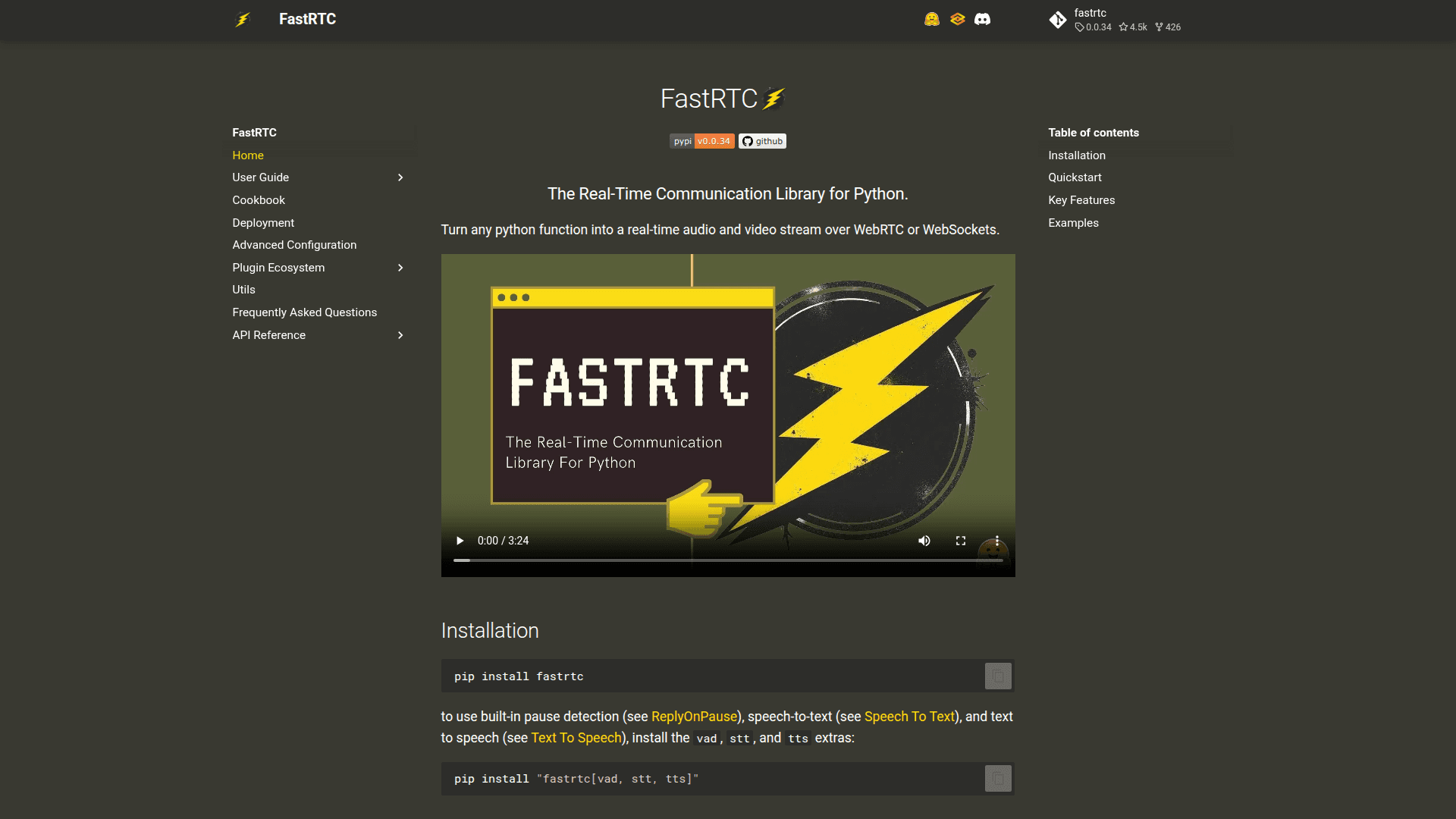Play the FastRTC intro video

(x=460, y=541)
